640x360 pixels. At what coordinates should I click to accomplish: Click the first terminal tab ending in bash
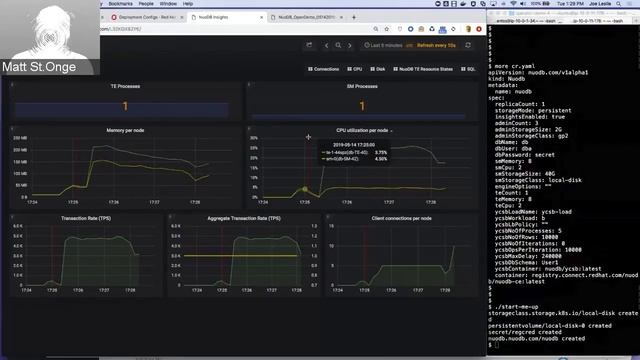tap(525, 20)
